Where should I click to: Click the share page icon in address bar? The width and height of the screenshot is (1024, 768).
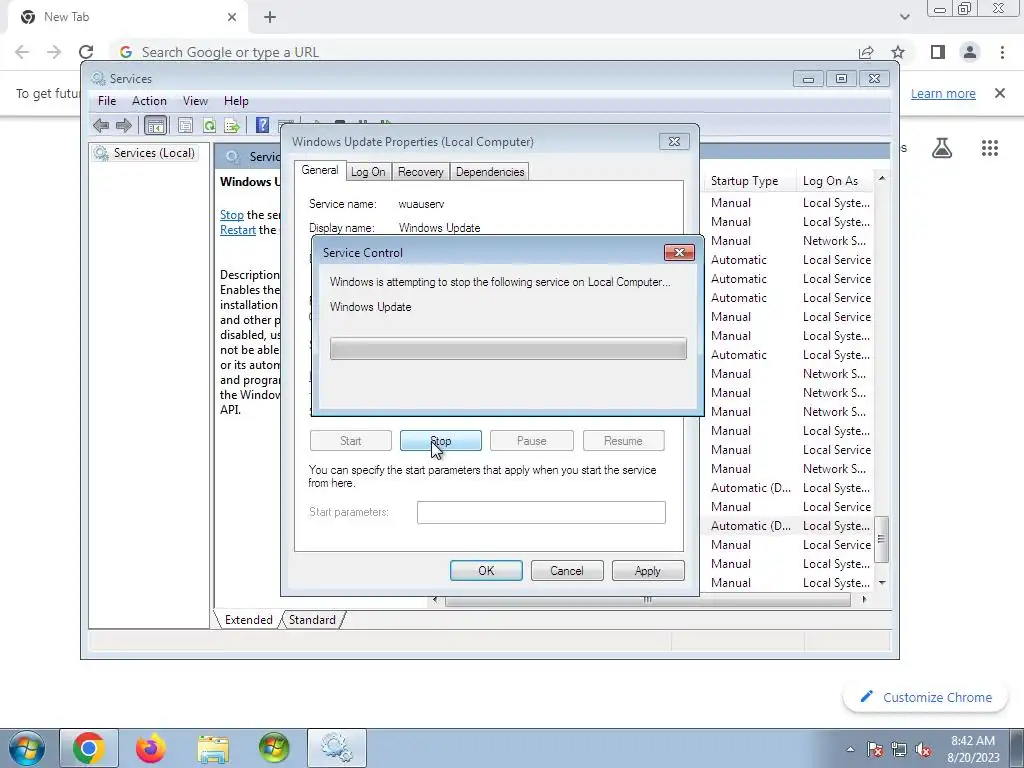tap(866, 52)
